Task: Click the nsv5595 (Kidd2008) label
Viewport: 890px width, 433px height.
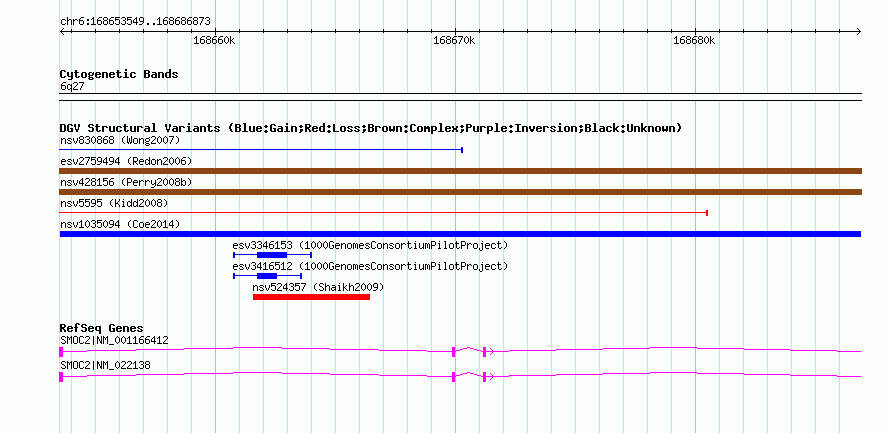Action: (114, 203)
